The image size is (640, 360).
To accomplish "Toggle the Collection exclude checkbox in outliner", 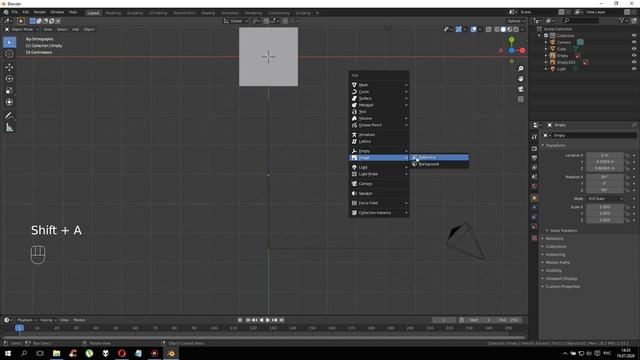I will point(546,36).
